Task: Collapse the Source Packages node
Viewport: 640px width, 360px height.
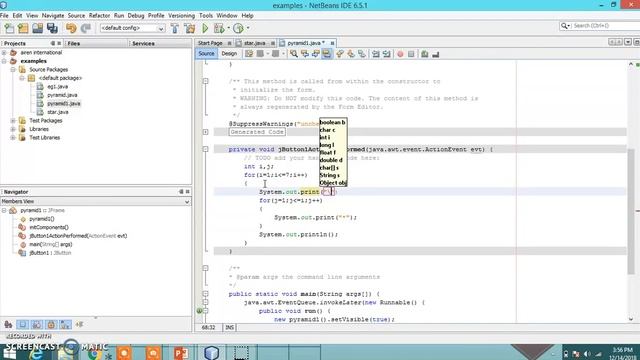Action: [13, 70]
